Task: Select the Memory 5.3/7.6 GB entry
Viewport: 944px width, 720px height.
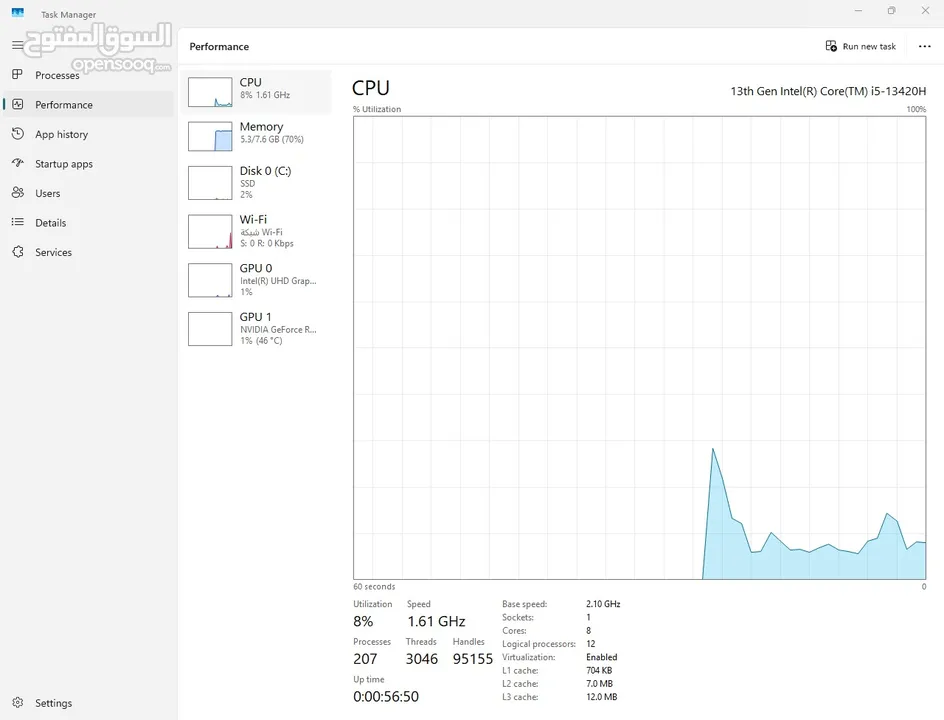Action: pos(256,137)
